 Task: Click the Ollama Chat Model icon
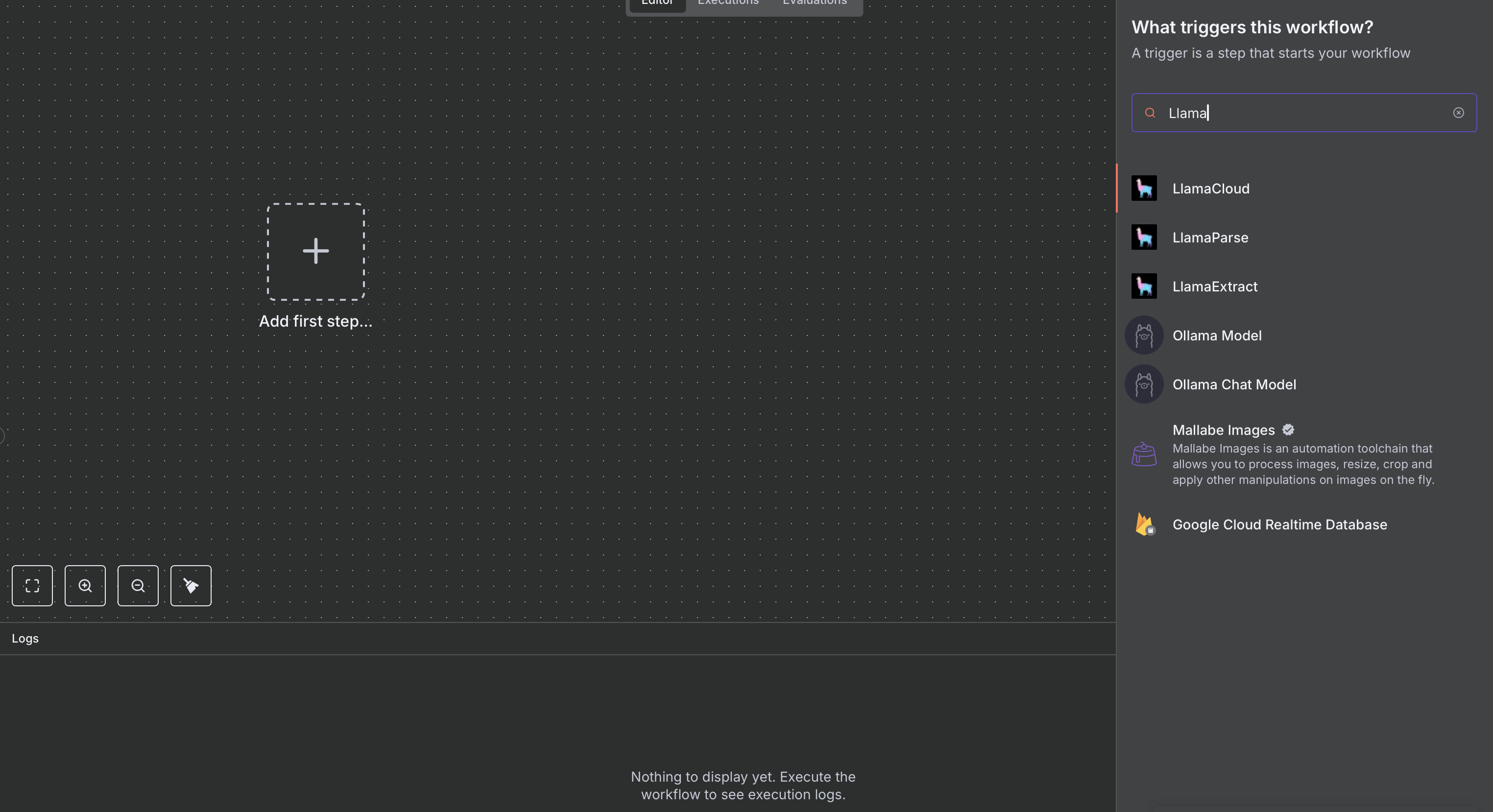[1144, 383]
